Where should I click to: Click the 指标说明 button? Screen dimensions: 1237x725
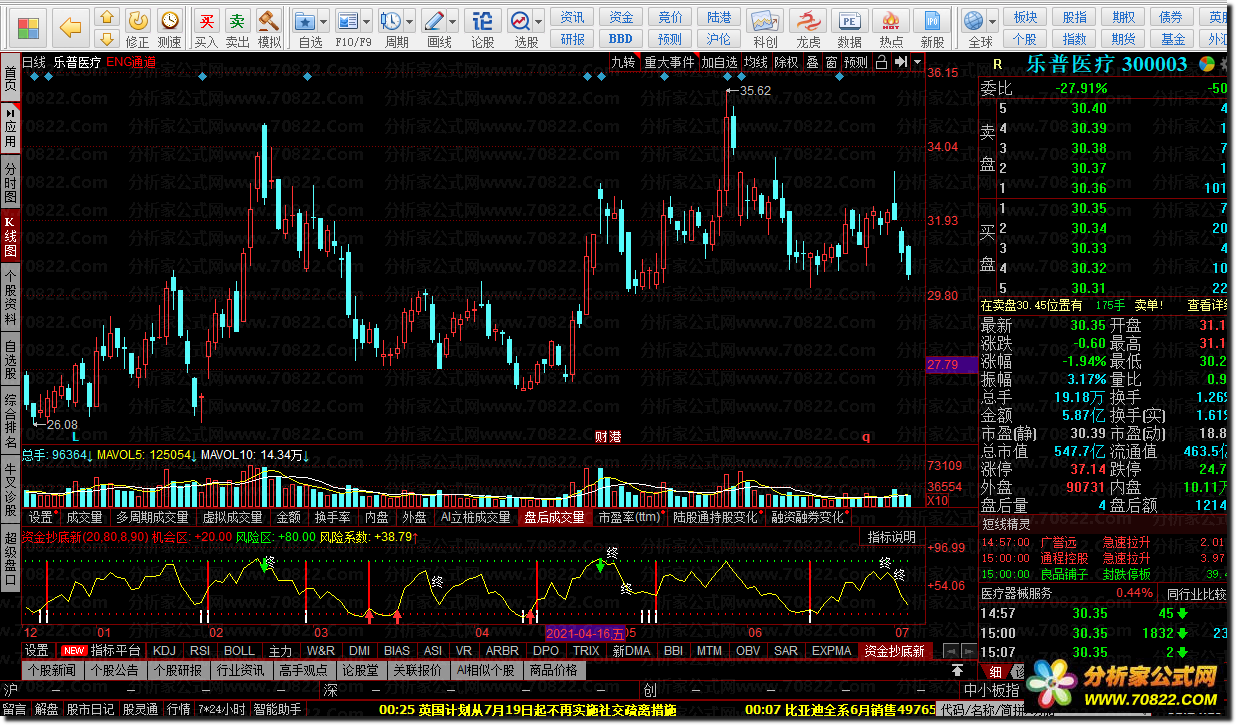coord(891,537)
